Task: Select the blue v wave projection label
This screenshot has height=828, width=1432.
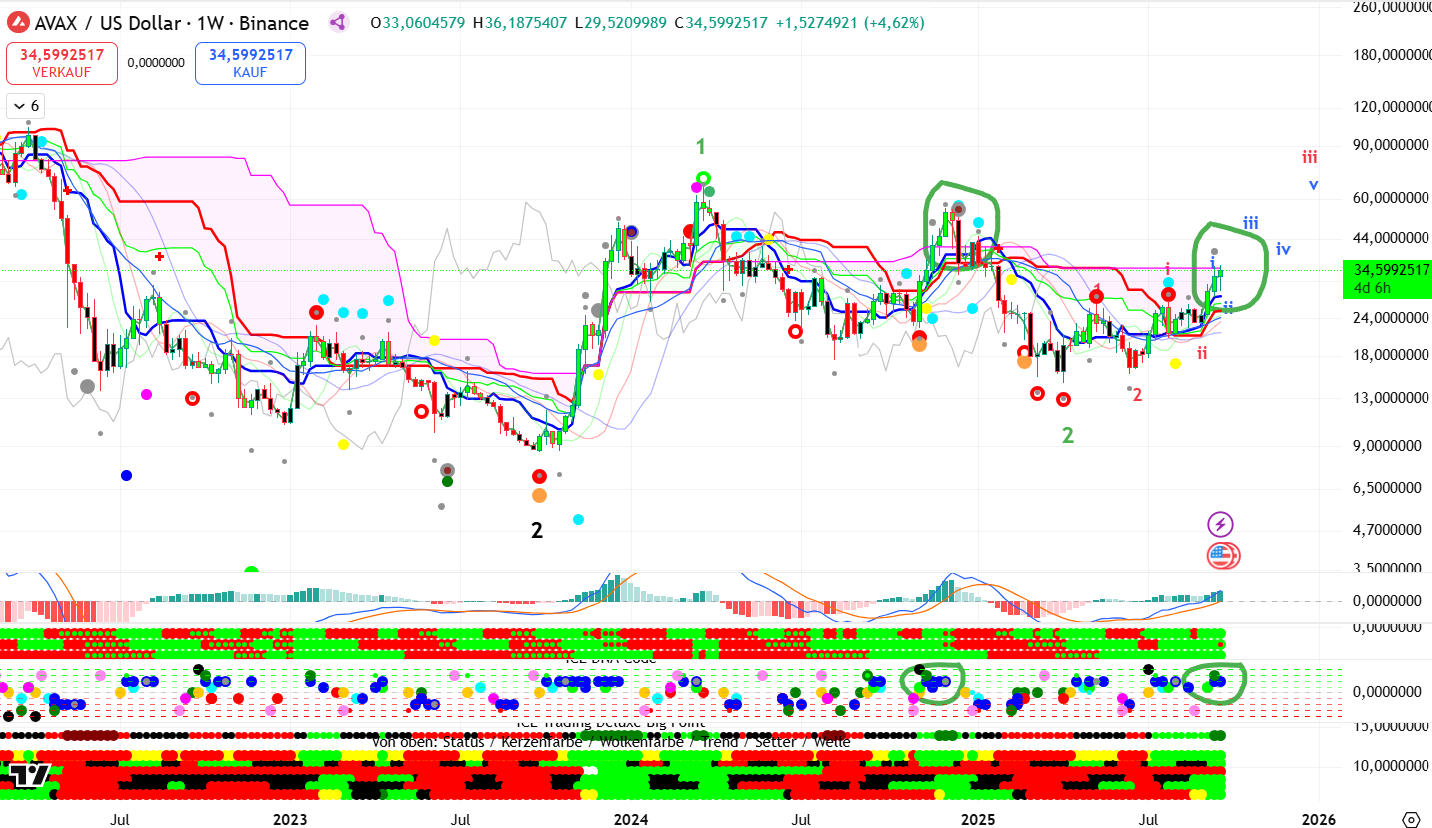Action: [1313, 185]
